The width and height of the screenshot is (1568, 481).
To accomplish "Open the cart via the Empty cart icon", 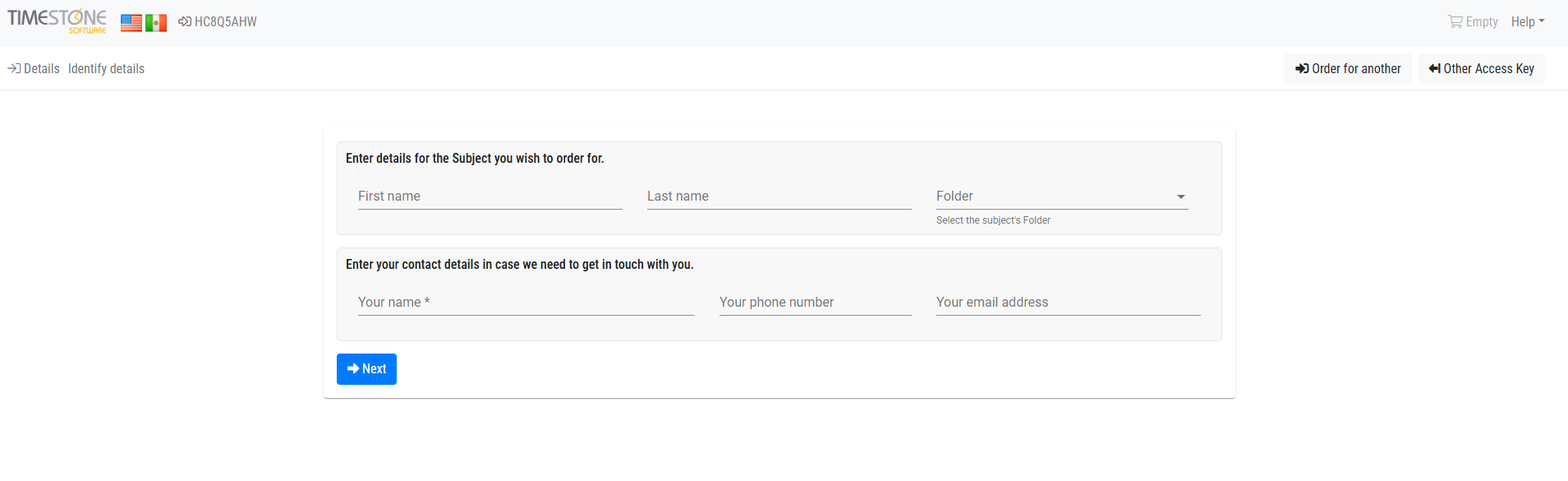I will click(1455, 21).
